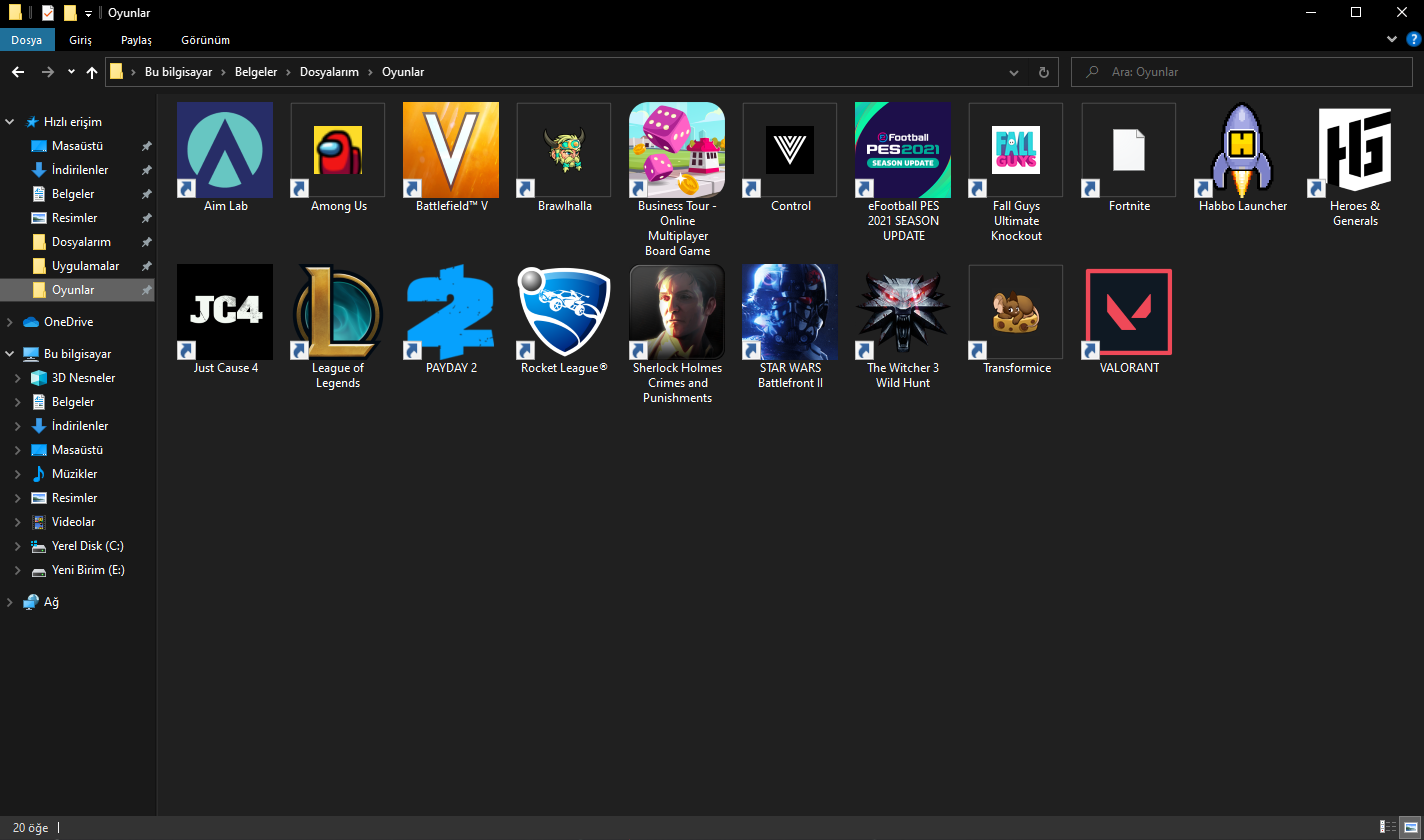Expand the Müzikler tree node
The width and height of the screenshot is (1424, 840).
[17, 474]
